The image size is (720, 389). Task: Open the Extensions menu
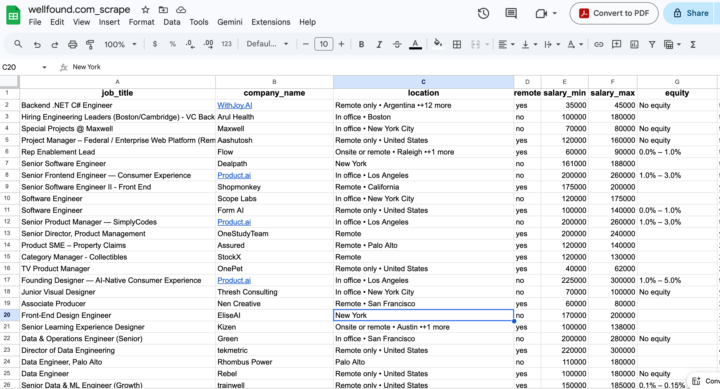tap(270, 22)
